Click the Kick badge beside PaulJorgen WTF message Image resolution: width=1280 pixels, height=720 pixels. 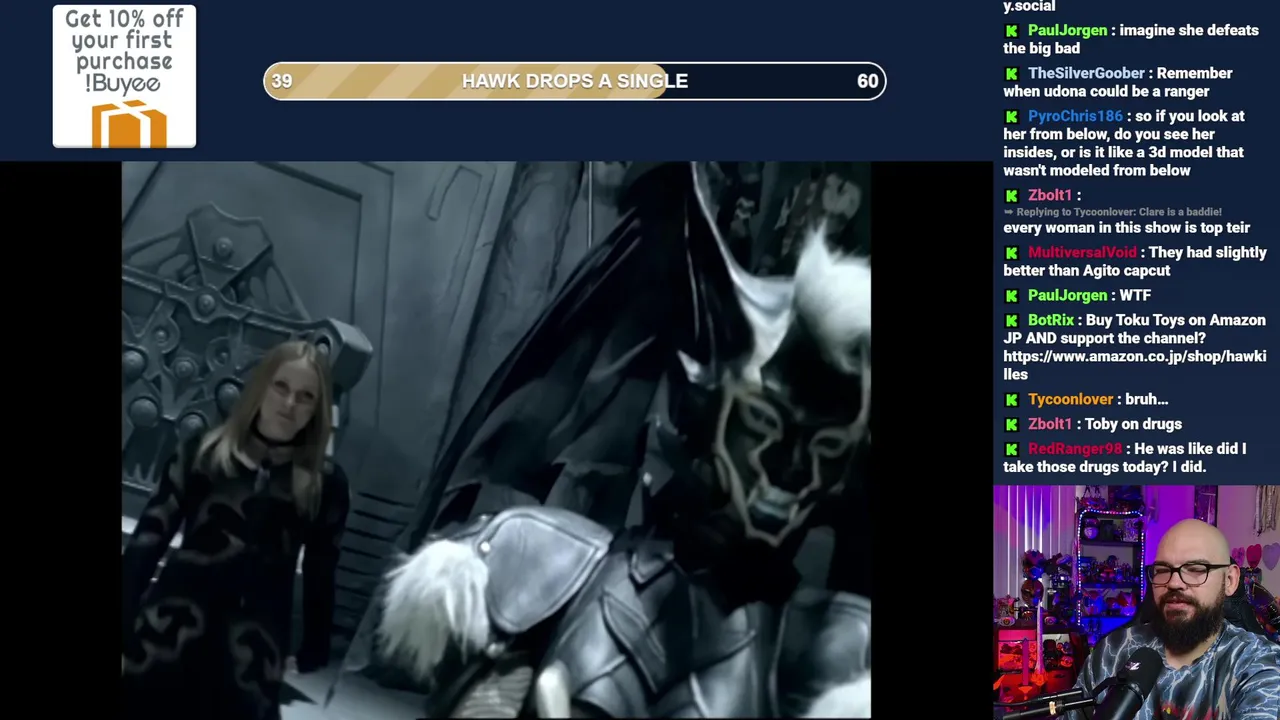point(1012,296)
